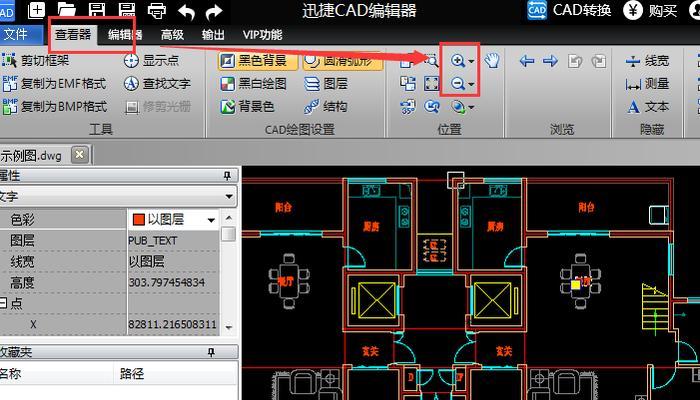Redo the last action
700x400 pixels.
point(214,11)
